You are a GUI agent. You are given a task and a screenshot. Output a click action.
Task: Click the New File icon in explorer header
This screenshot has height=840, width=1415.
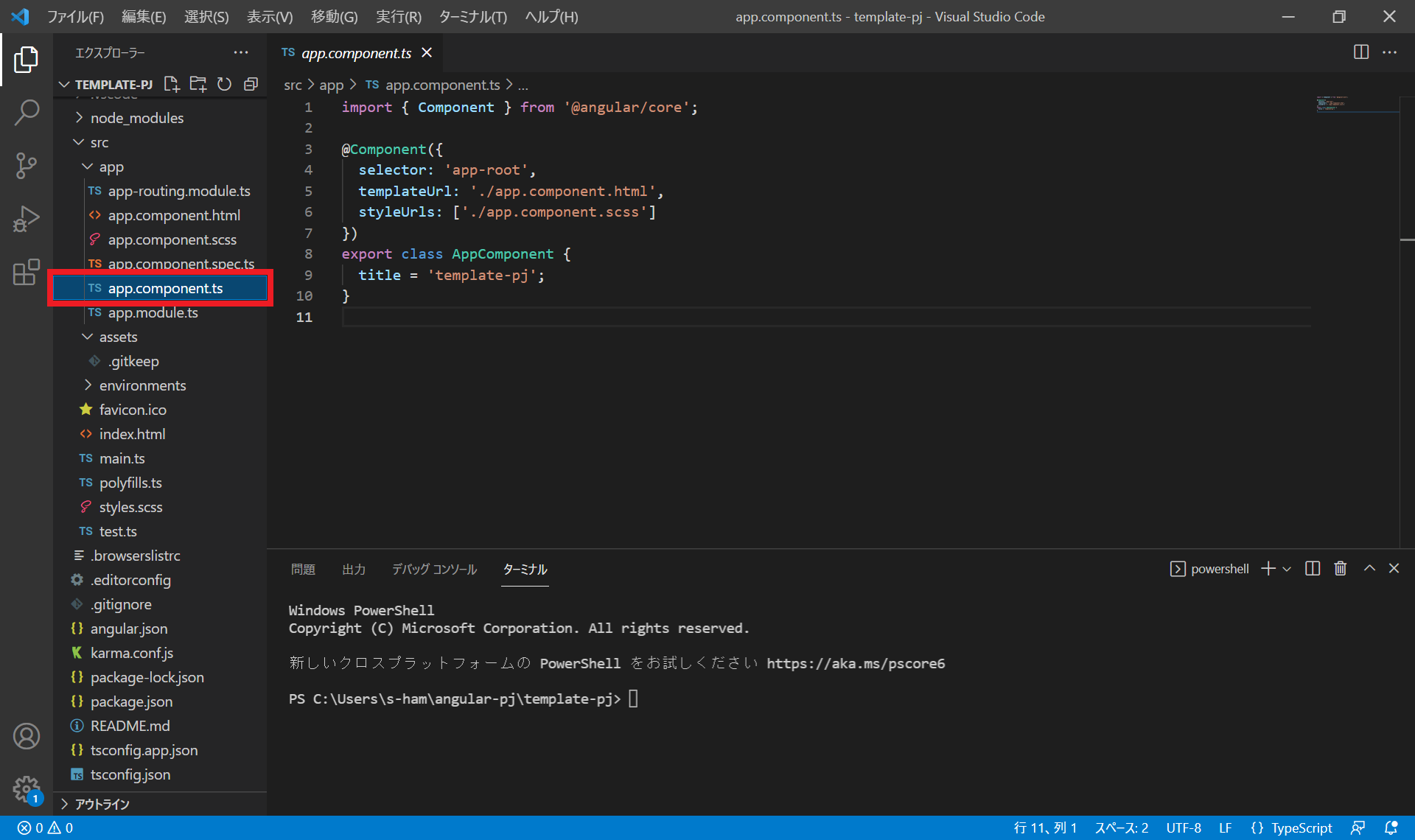(172, 84)
